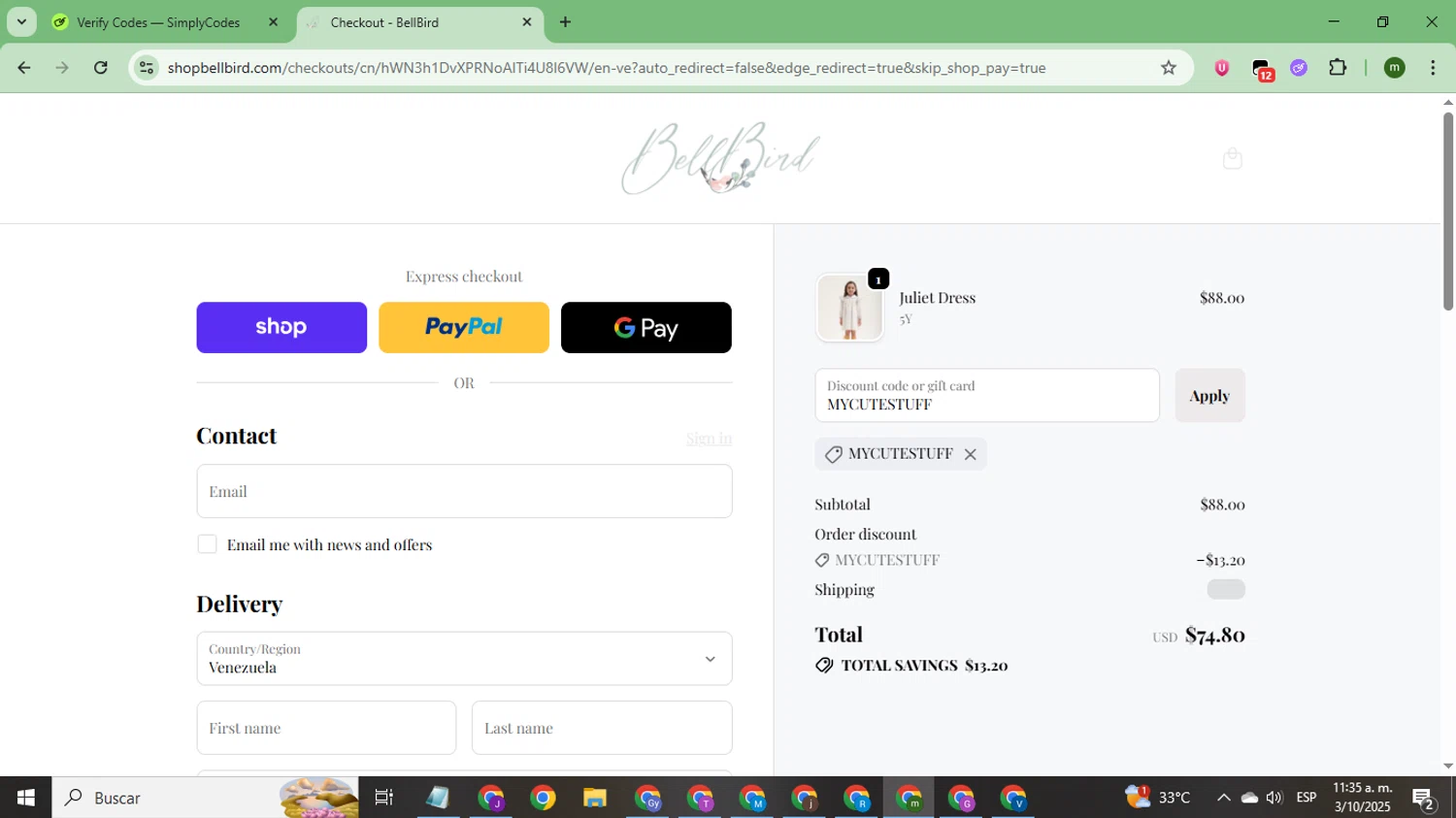Open a new browser tab
The image size is (1456, 818).
click(x=565, y=21)
